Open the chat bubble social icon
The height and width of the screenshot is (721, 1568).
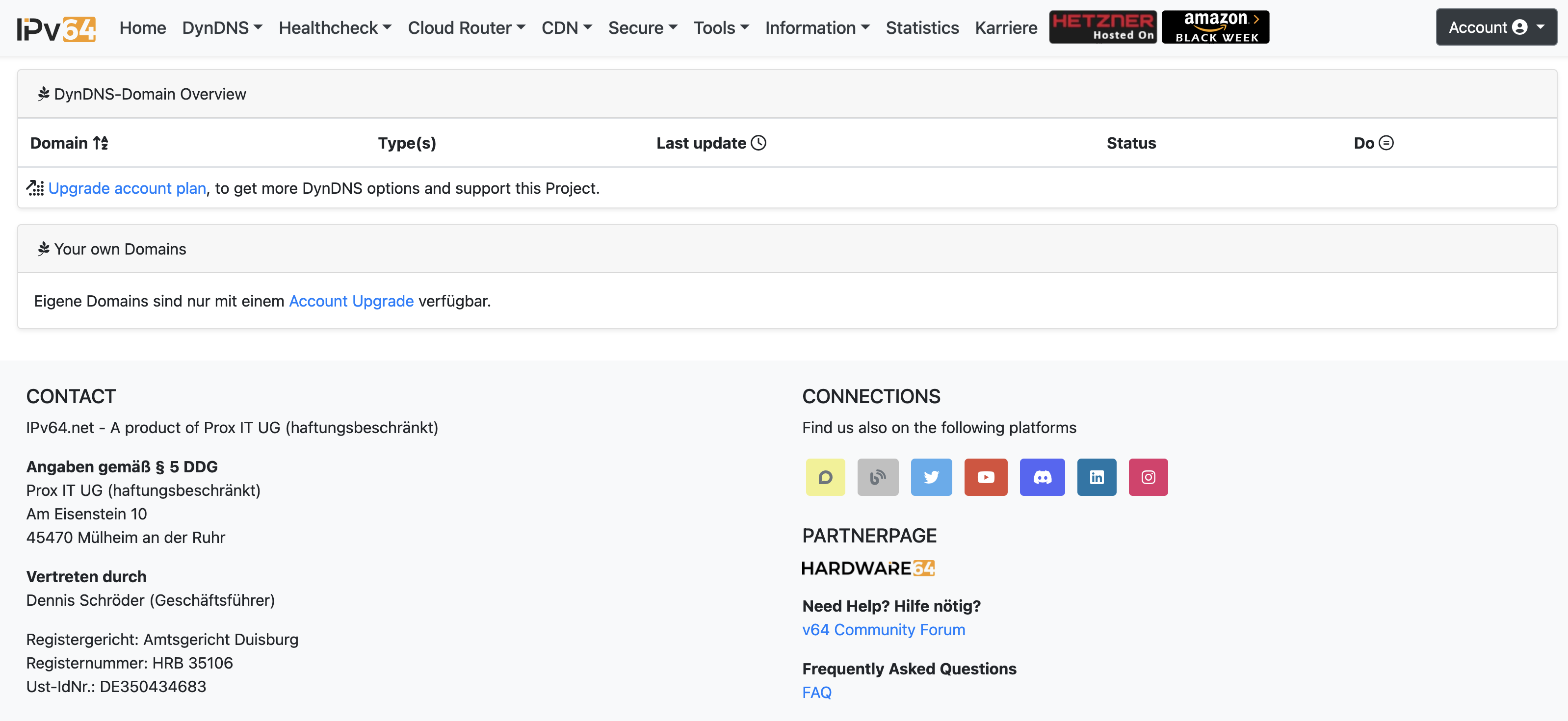[825, 477]
